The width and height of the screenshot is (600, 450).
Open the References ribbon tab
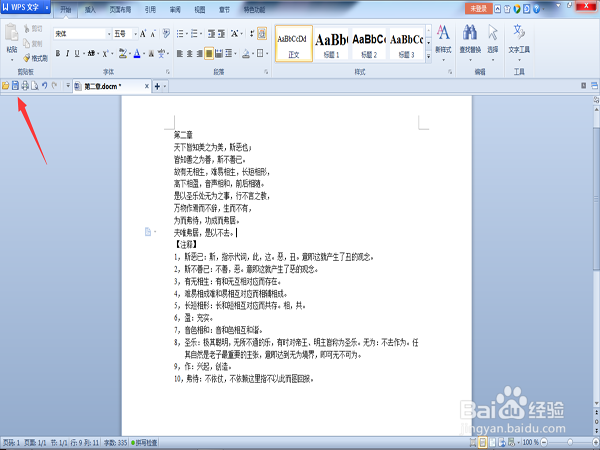tap(150, 10)
